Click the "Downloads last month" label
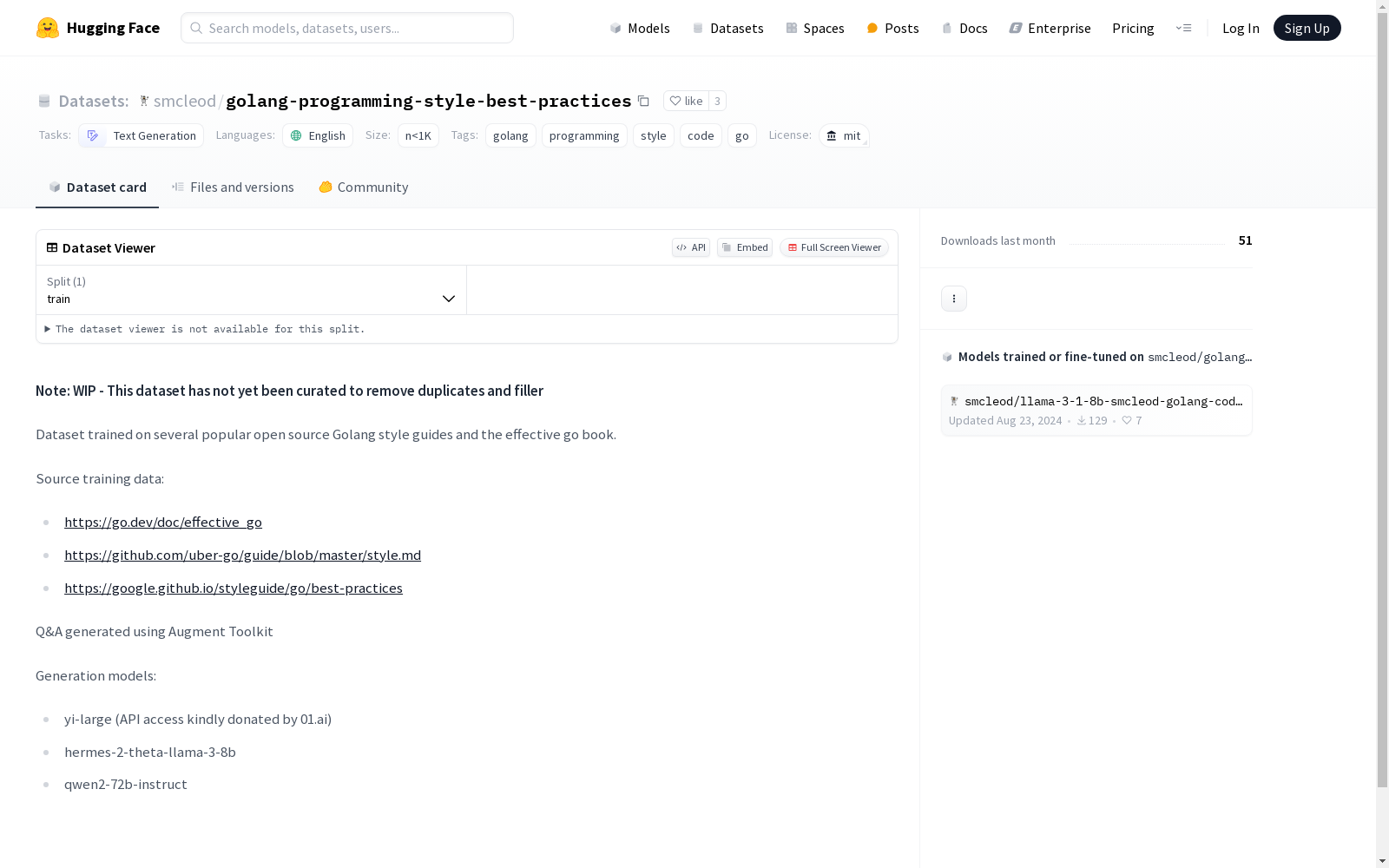This screenshot has width=1389, height=868. 998,240
